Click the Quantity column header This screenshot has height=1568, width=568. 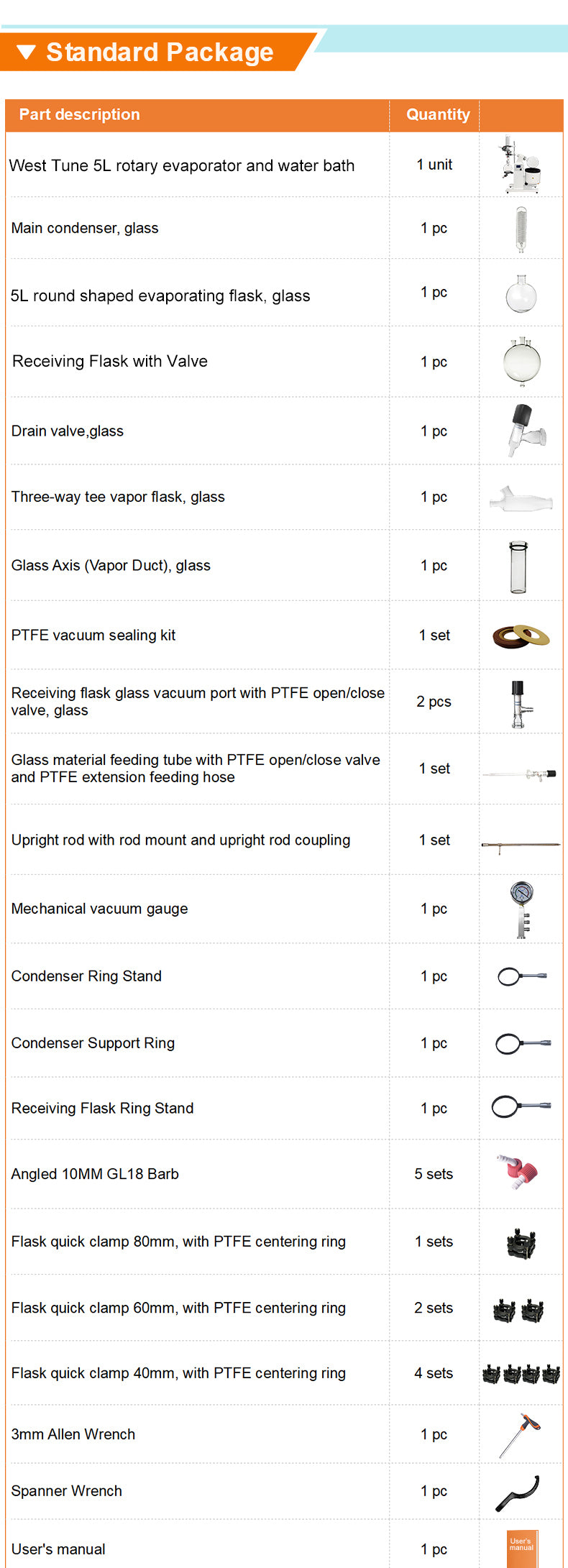[437, 114]
